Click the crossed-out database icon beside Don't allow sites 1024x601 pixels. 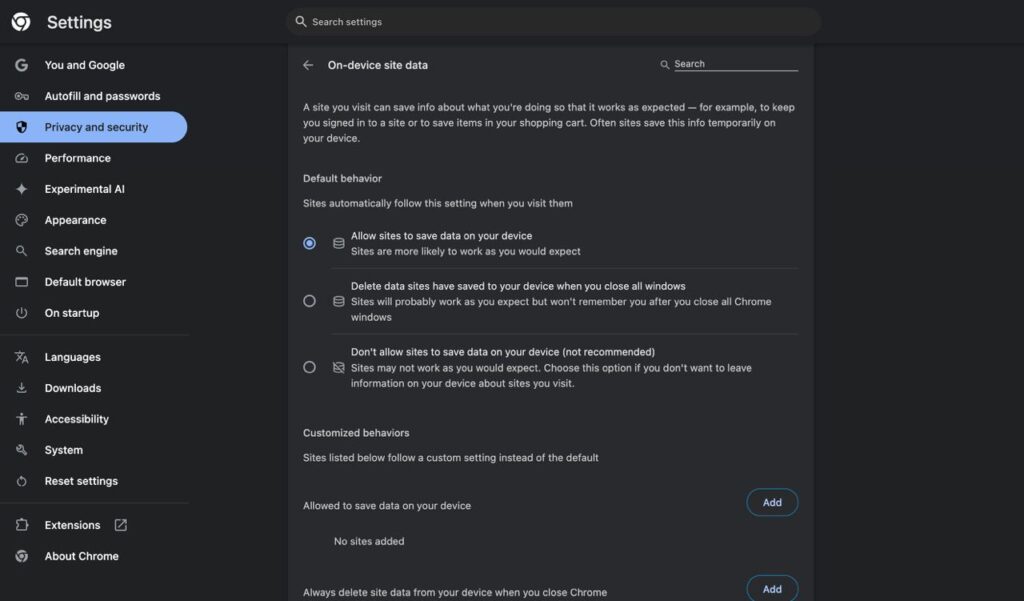point(338,368)
